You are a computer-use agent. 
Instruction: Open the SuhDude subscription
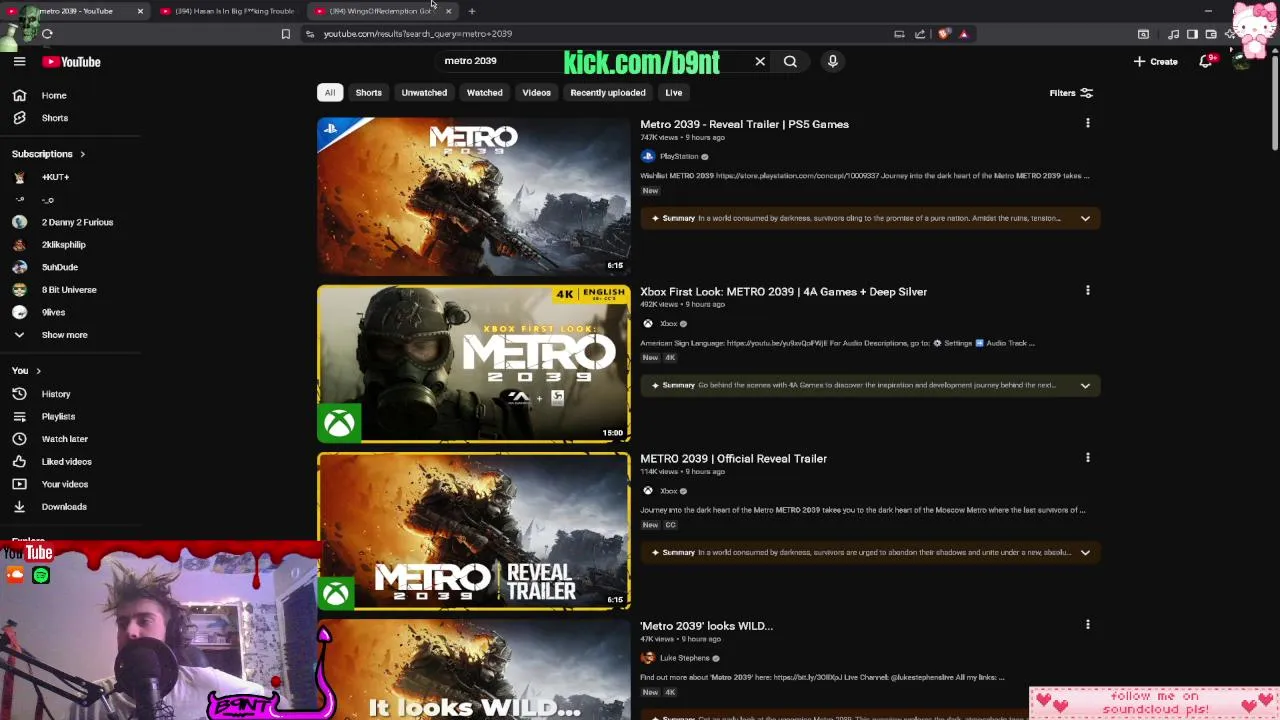pyautogui.click(x=60, y=267)
